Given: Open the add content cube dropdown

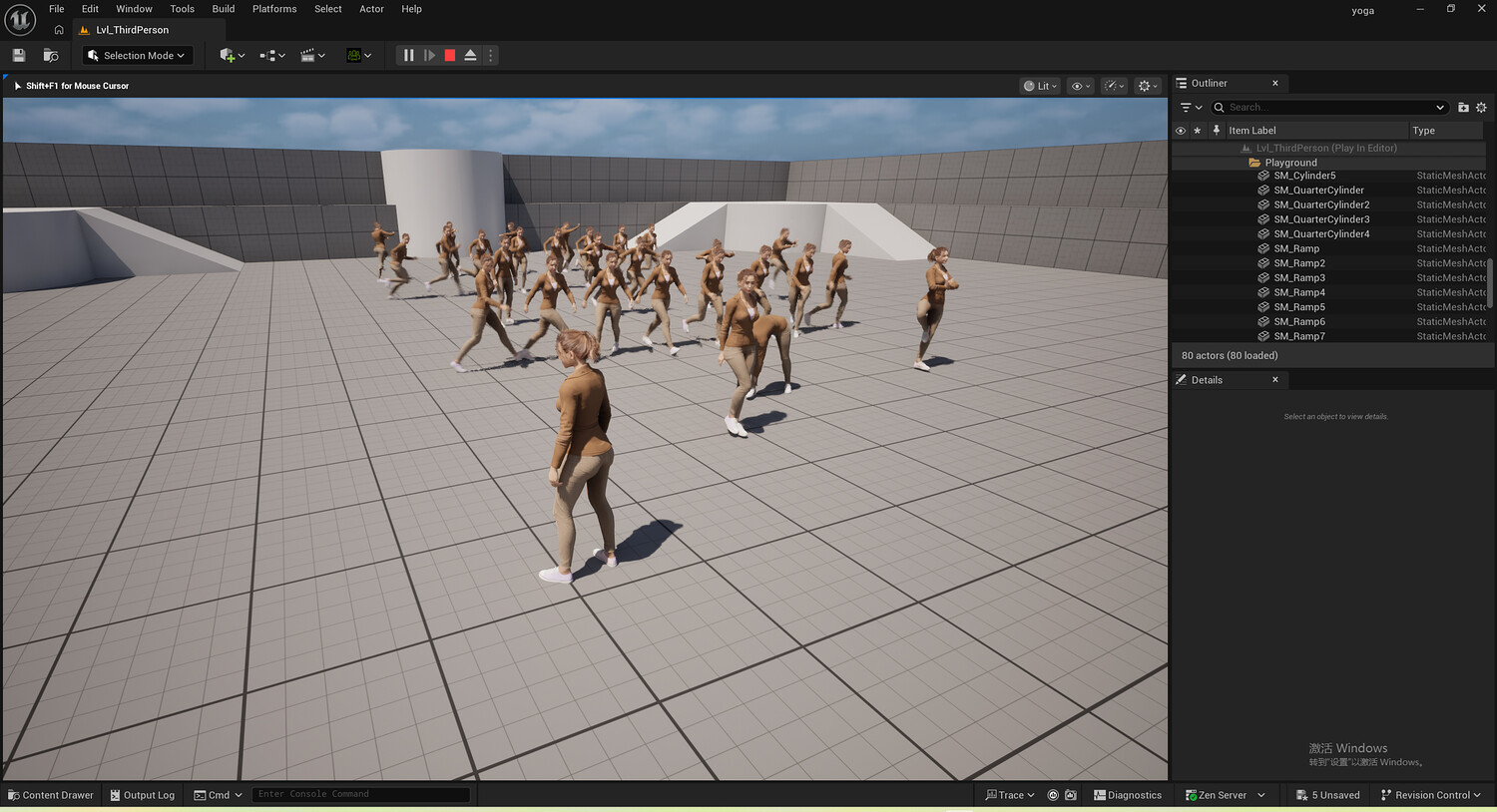Looking at the screenshot, I should [232, 56].
